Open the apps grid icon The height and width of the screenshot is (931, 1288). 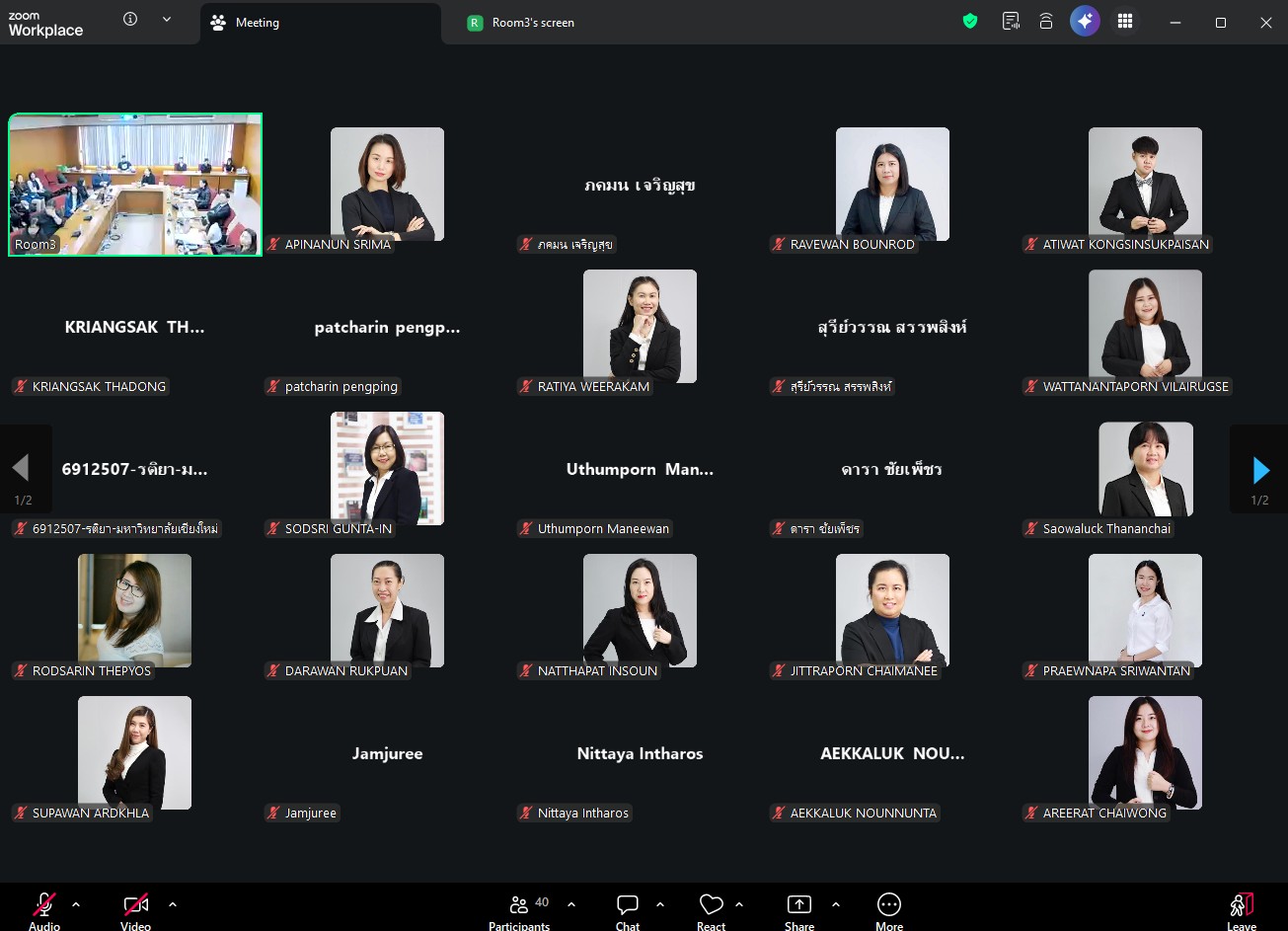pyautogui.click(x=1124, y=22)
